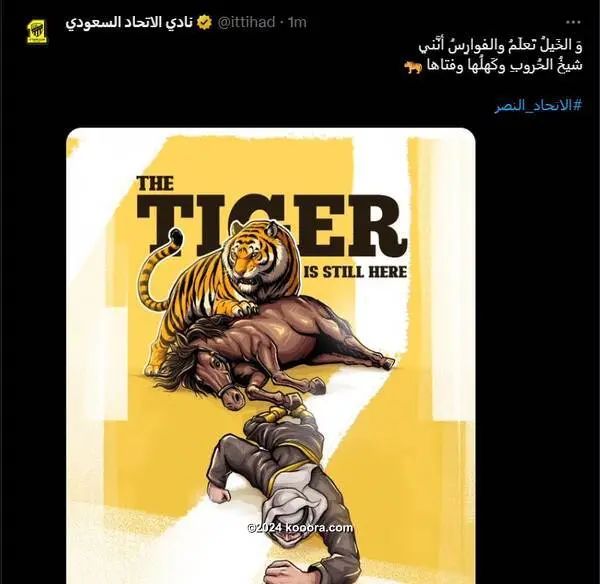The image size is (600, 584).
Task: Click the small THE word above TIGER
Action: pyautogui.click(x=155, y=183)
